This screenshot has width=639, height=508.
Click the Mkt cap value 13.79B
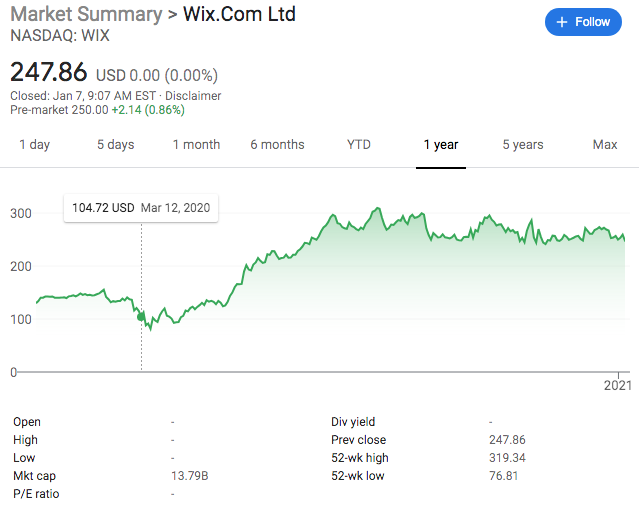pos(190,476)
